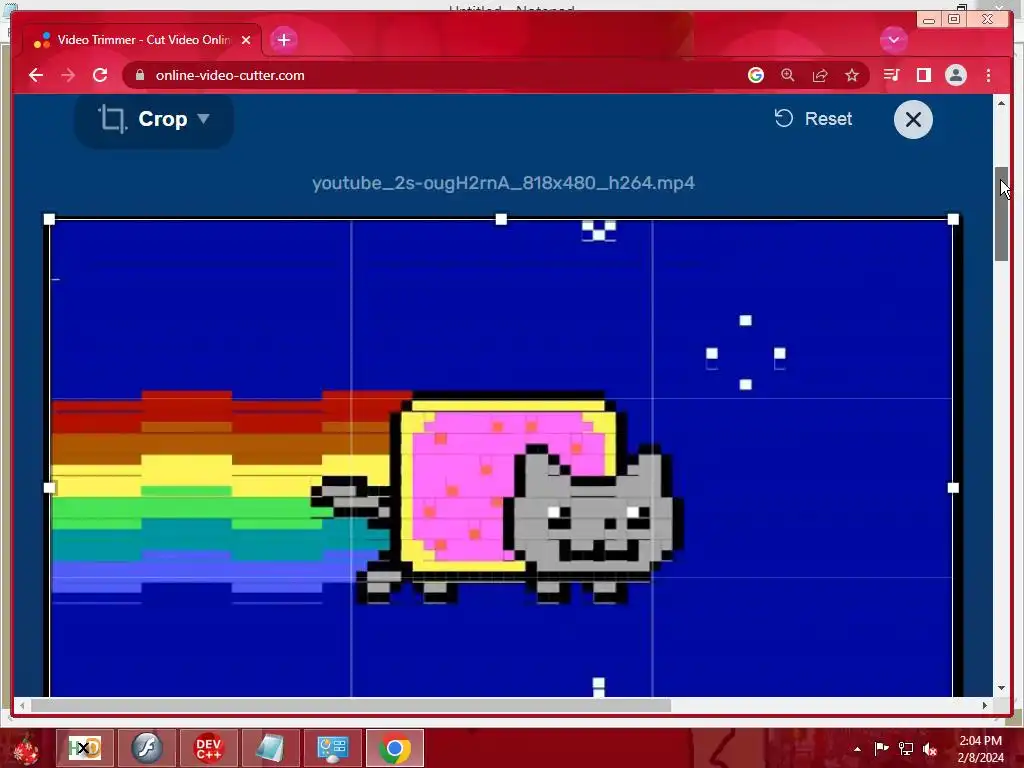The image size is (1024, 768).
Task: Close the video editor with the X button
Action: point(913,120)
